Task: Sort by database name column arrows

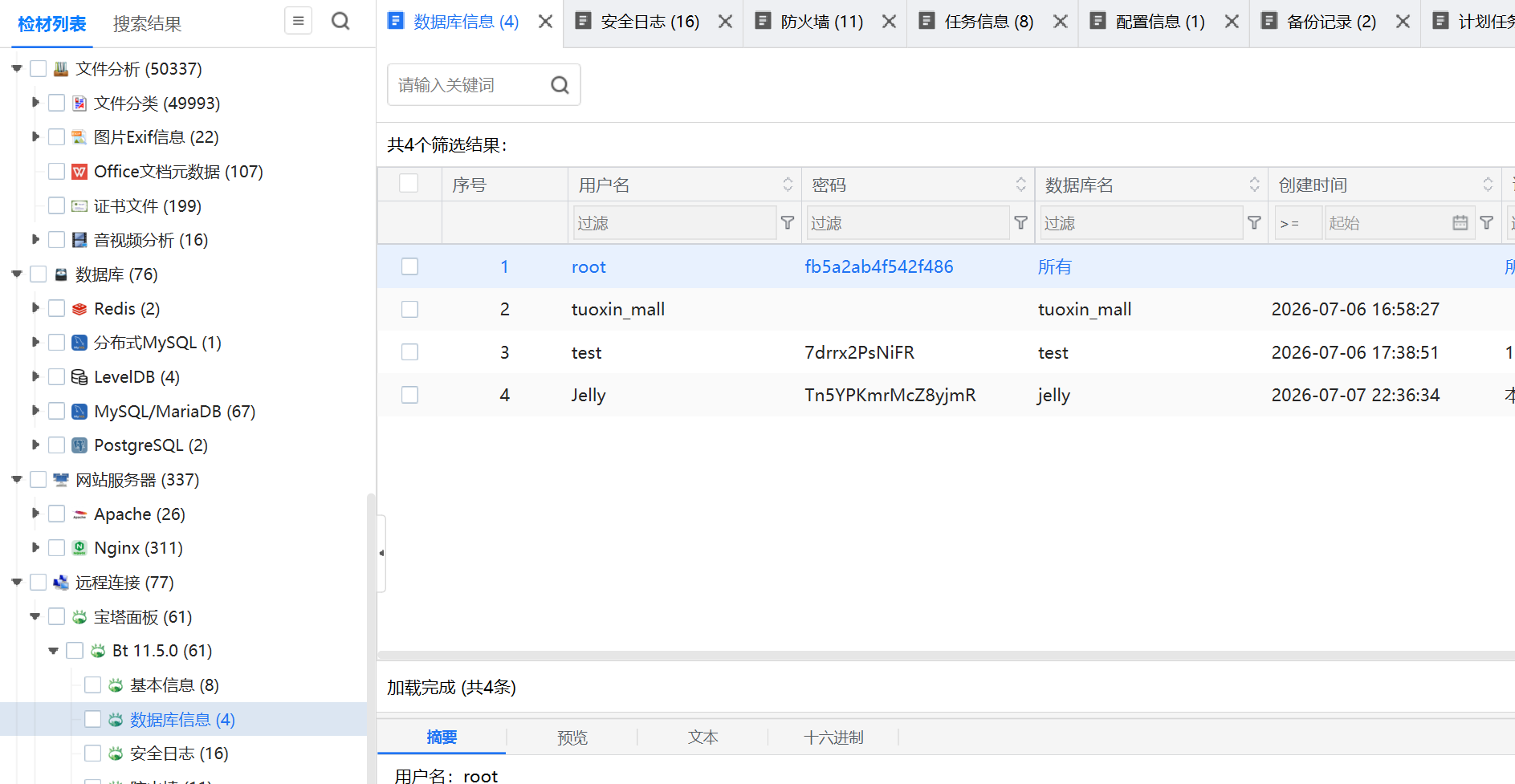Action: (1254, 185)
